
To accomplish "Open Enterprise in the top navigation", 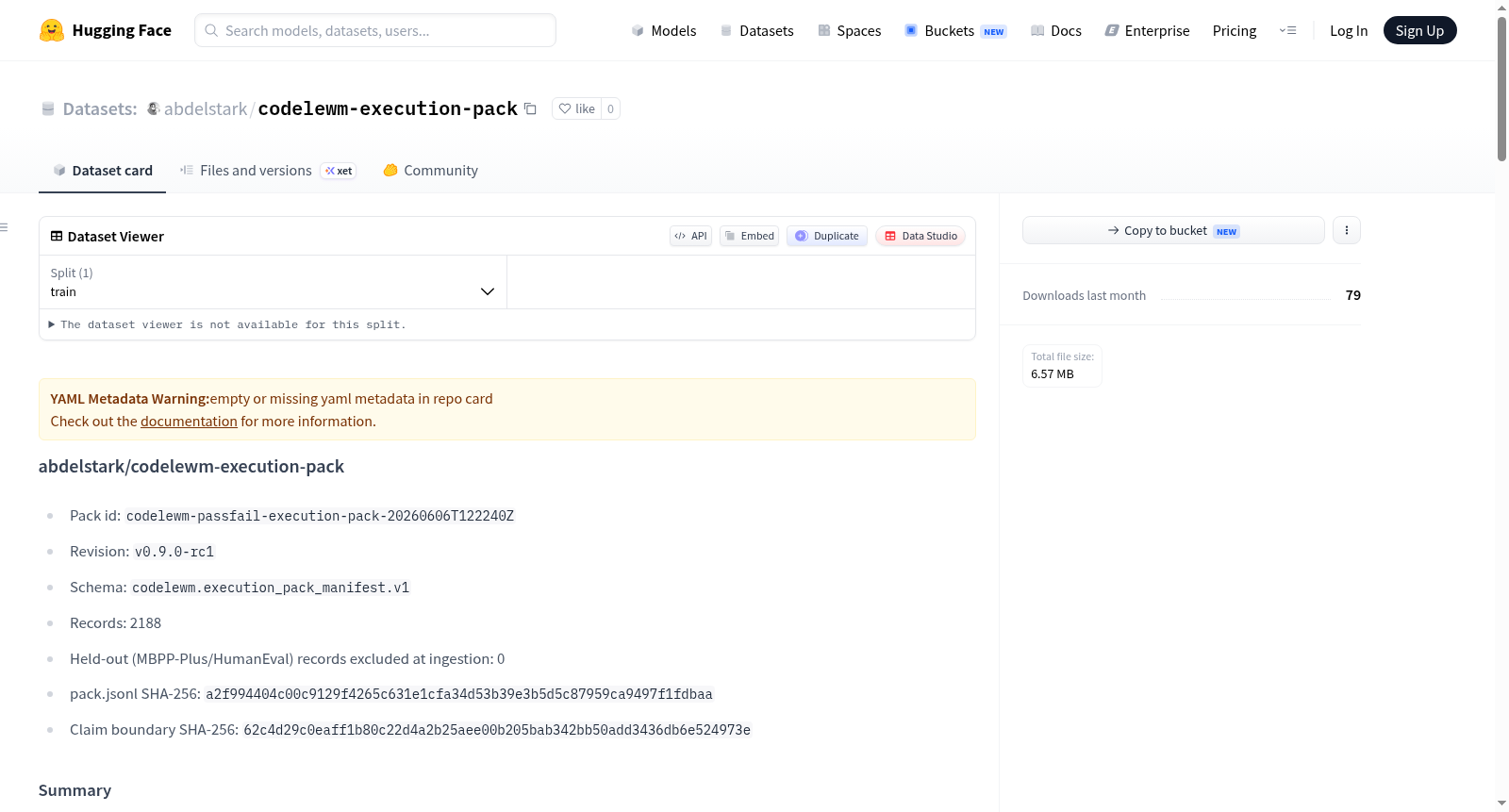I will pyautogui.click(x=1147, y=30).
